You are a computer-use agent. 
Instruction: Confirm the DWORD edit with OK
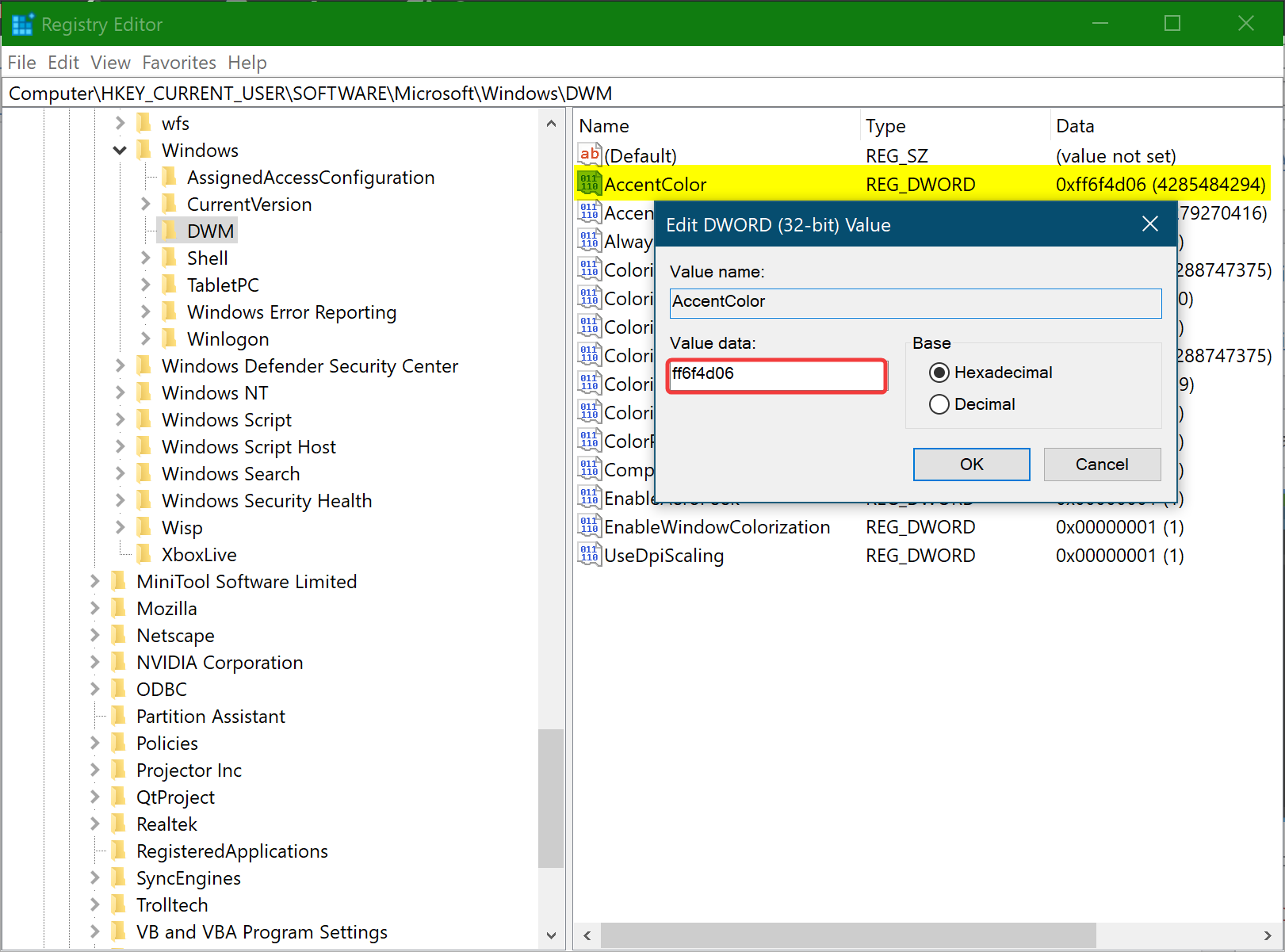click(972, 465)
